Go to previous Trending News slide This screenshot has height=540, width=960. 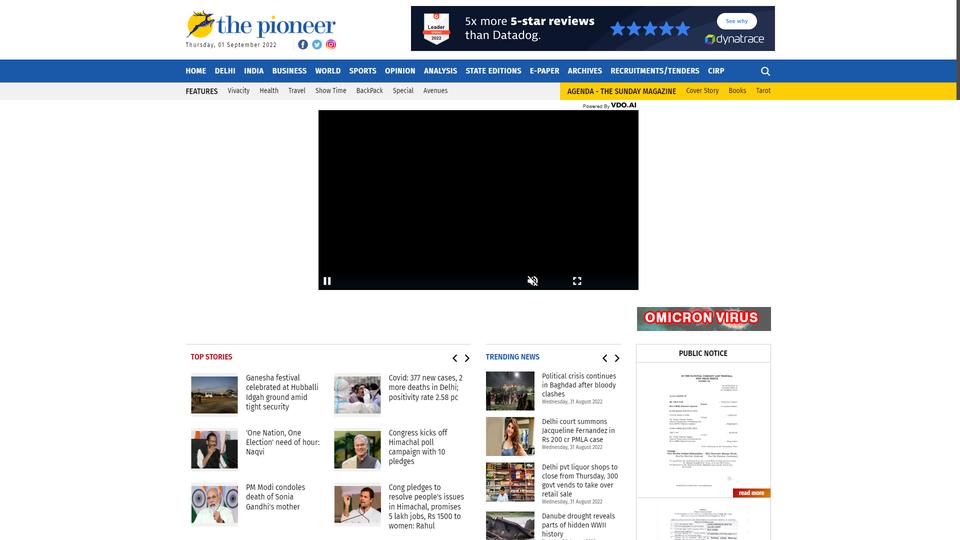[x=605, y=358]
